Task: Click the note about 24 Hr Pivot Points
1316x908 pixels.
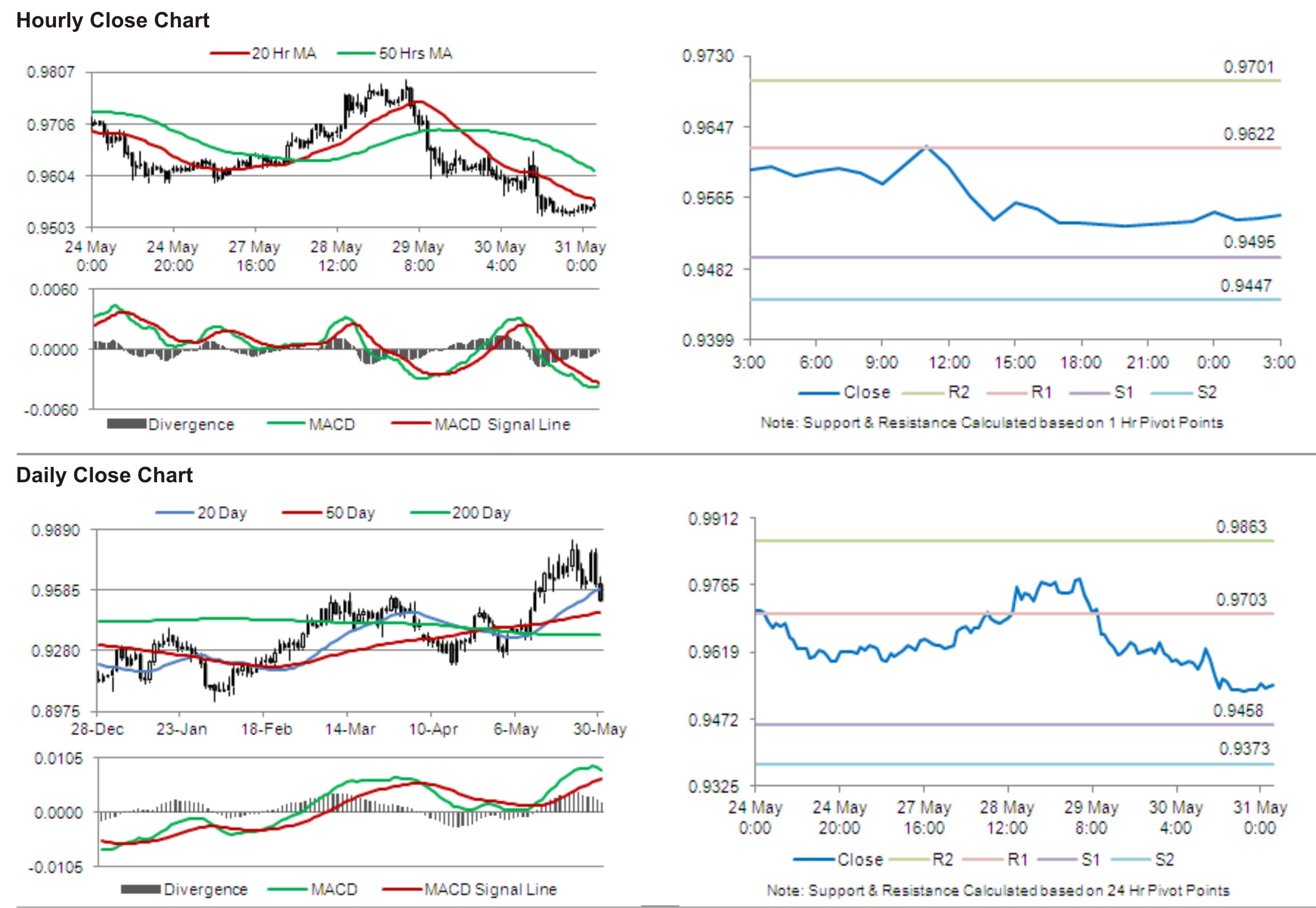Action: [998, 890]
